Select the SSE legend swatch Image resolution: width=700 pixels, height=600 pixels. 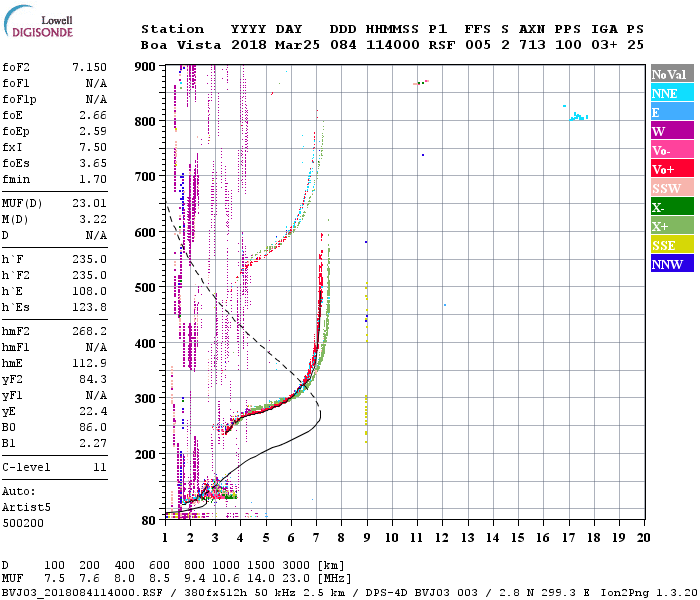pos(672,245)
